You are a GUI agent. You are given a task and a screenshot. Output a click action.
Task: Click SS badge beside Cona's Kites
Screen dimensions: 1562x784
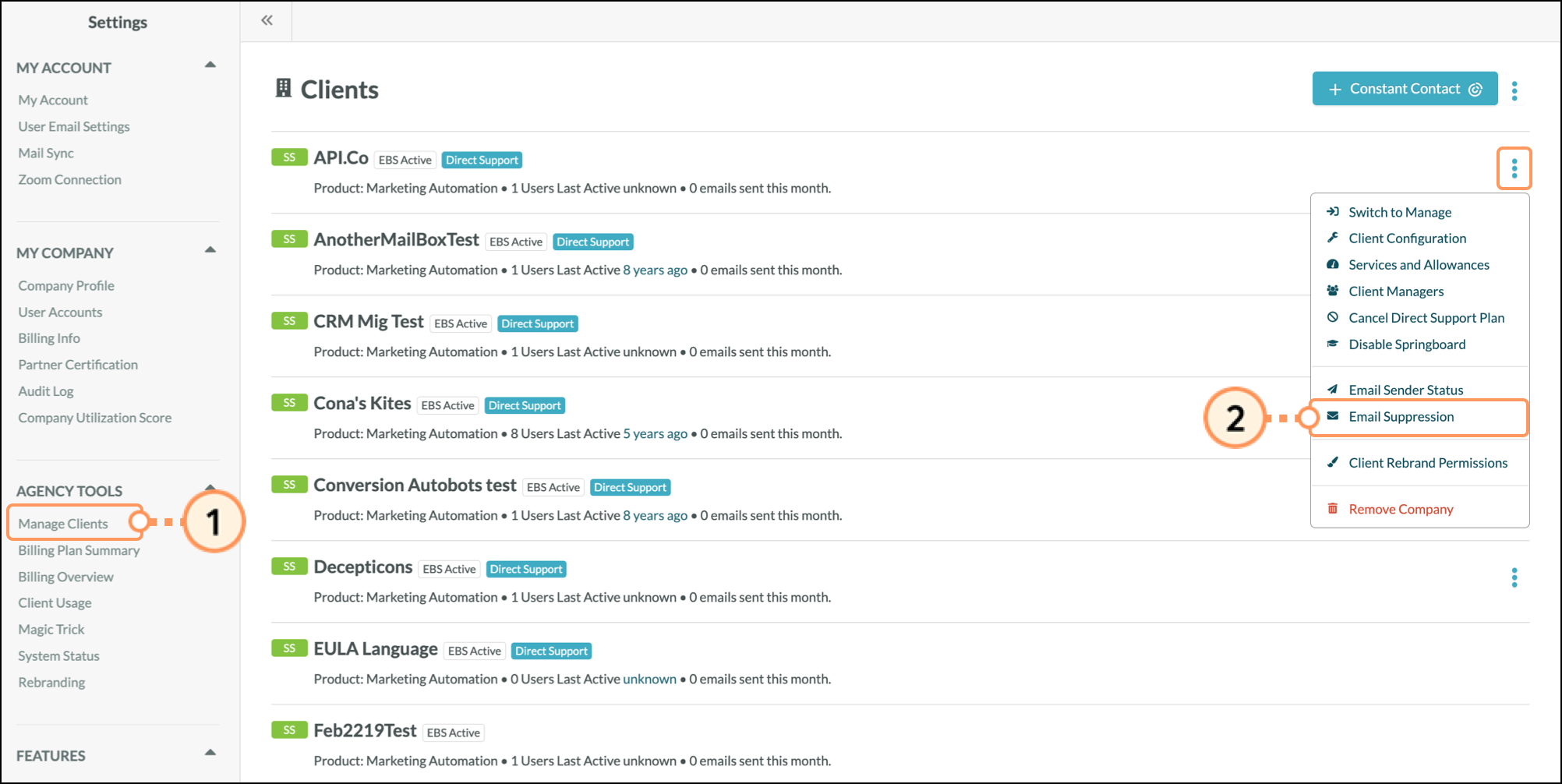289,403
